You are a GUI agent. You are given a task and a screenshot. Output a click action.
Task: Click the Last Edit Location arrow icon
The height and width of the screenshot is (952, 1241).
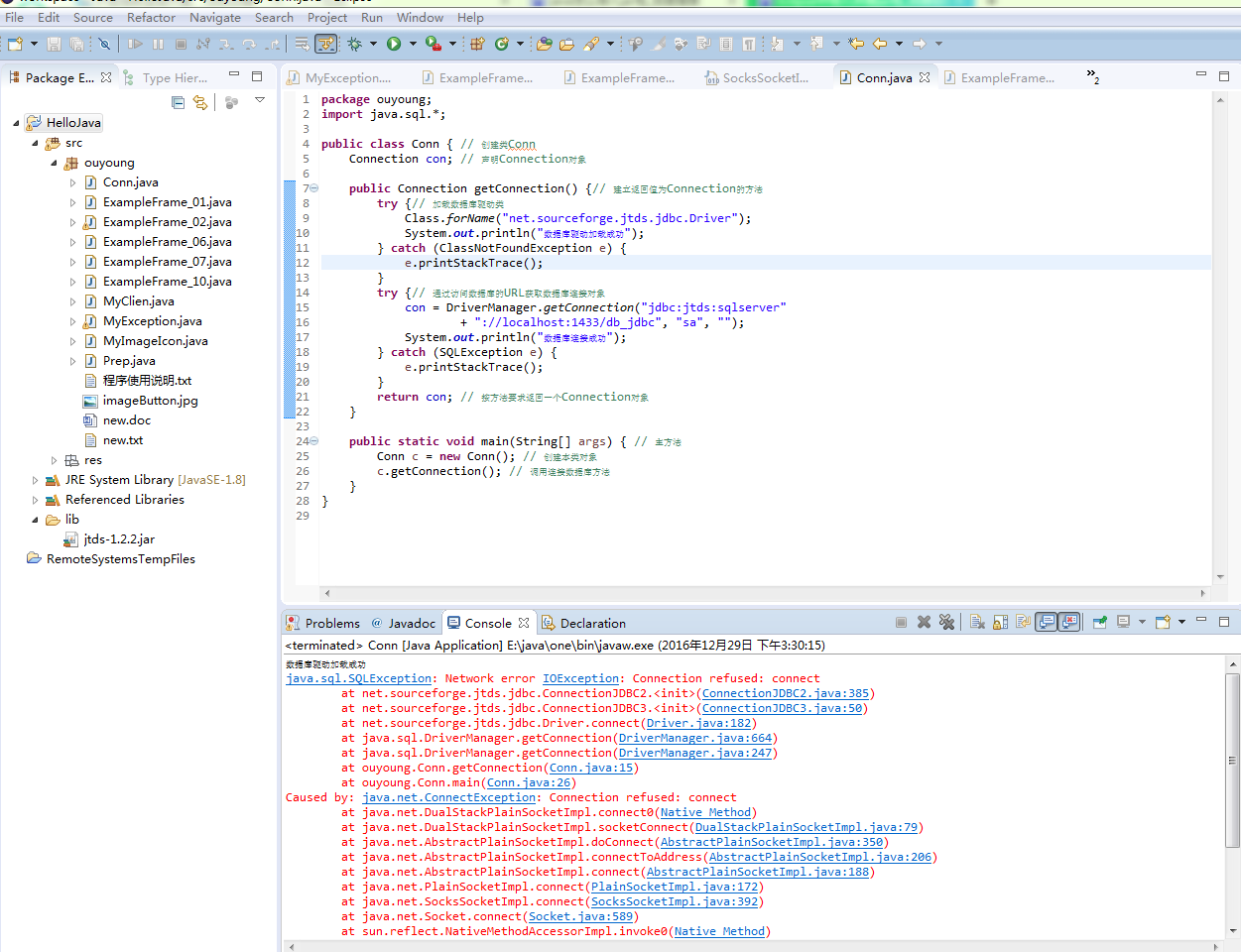[x=856, y=44]
